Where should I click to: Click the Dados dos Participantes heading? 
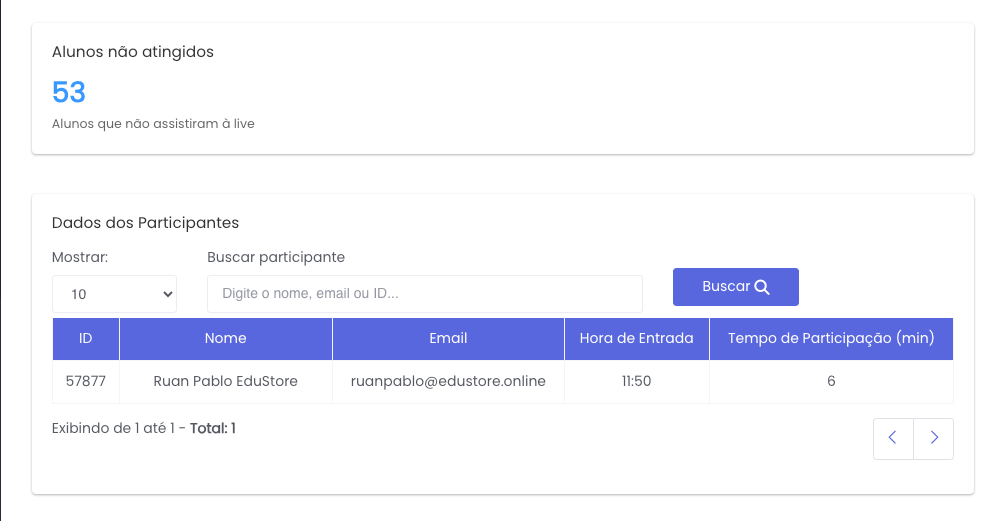click(145, 223)
